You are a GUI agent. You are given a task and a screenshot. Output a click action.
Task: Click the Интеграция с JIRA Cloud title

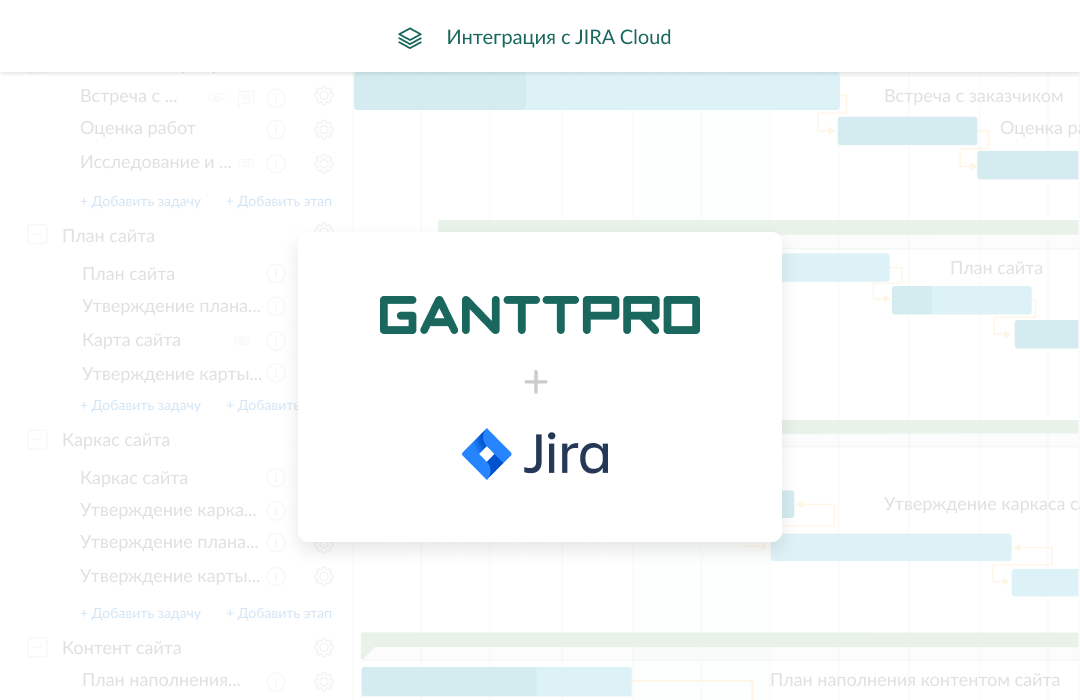(559, 37)
